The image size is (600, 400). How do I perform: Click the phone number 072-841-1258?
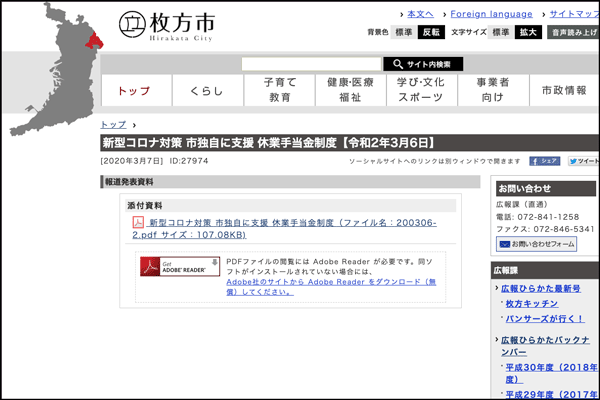click(548, 217)
